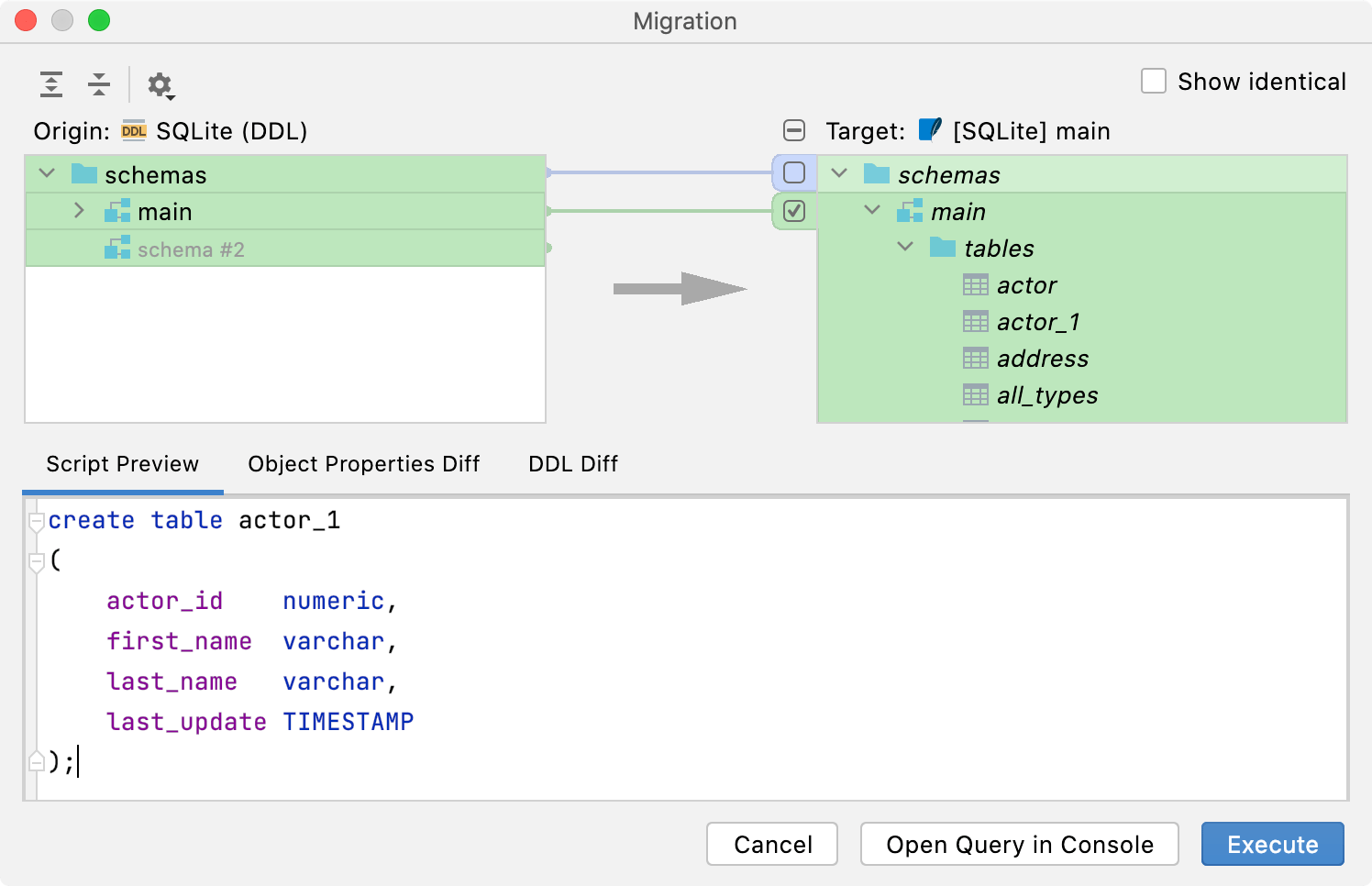This screenshot has height=886, width=1372.
Task: Enable the Show identical checkbox
Action: [x=1153, y=81]
